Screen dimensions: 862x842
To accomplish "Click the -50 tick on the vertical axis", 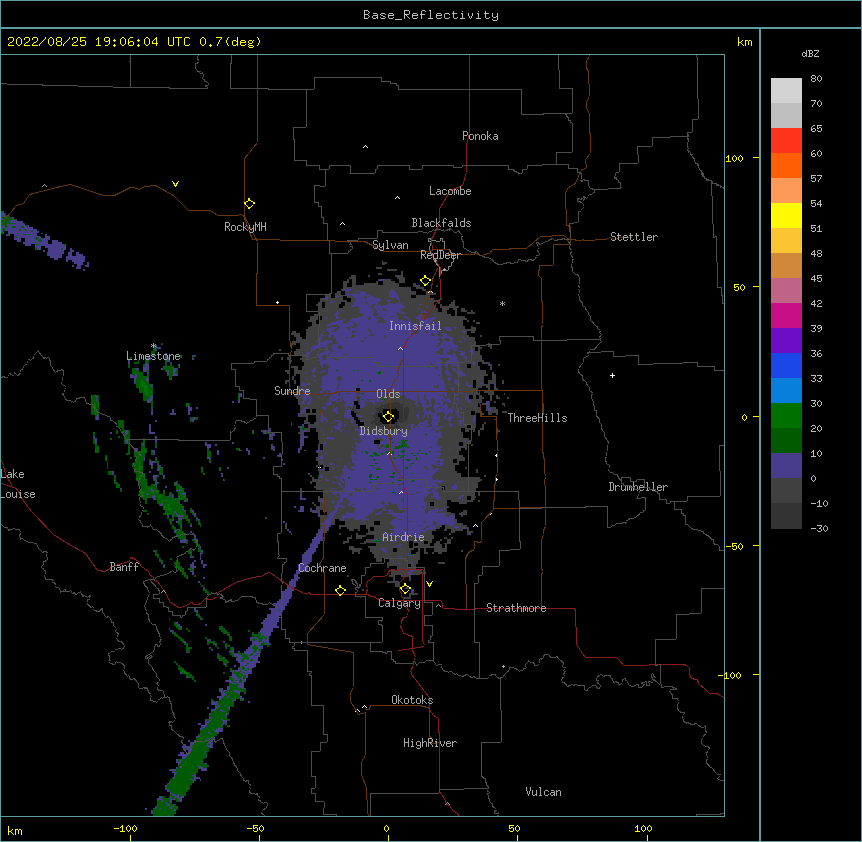I will (x=734, y=546).
